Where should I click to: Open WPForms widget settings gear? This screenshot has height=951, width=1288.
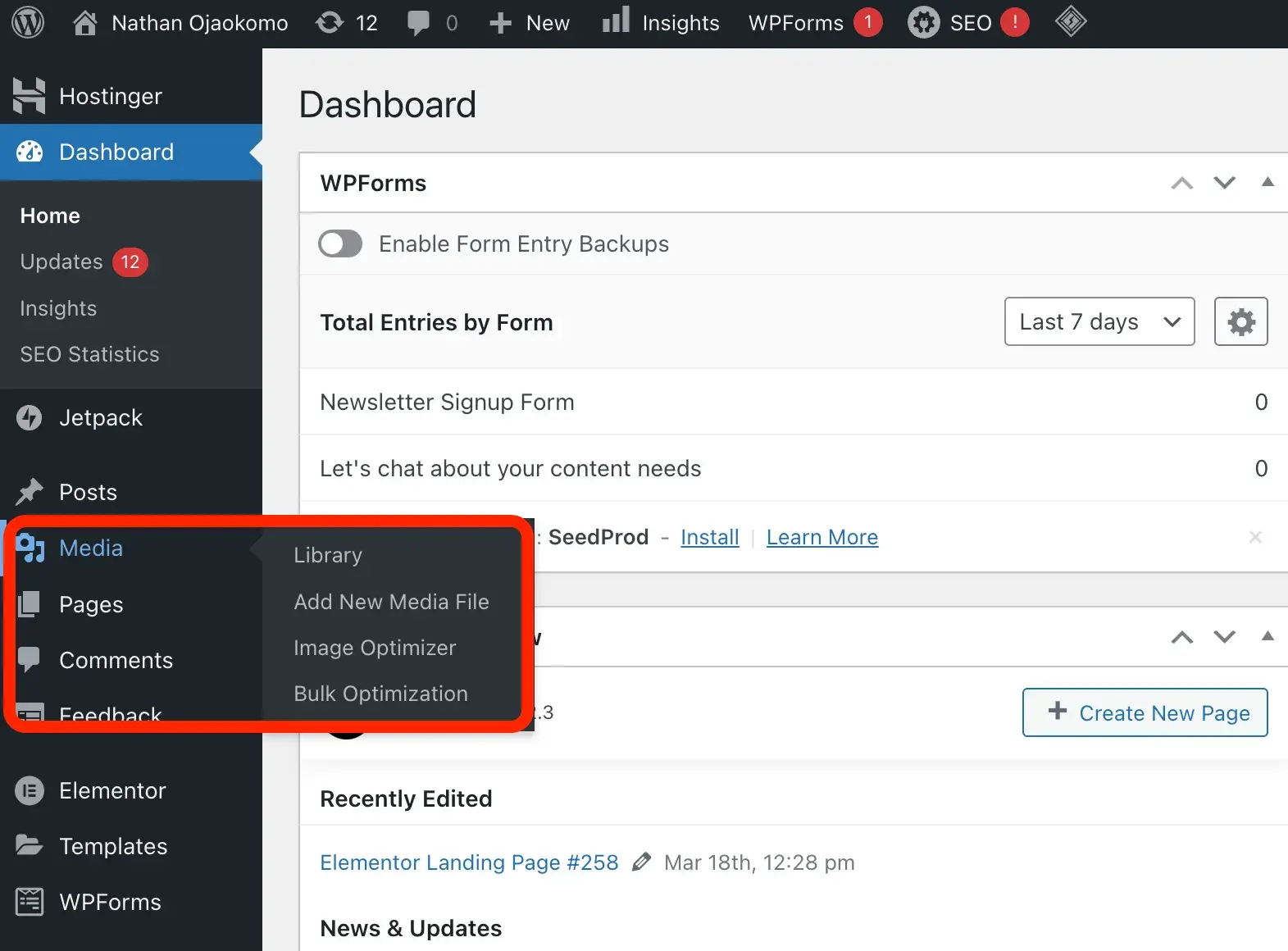1240,321
